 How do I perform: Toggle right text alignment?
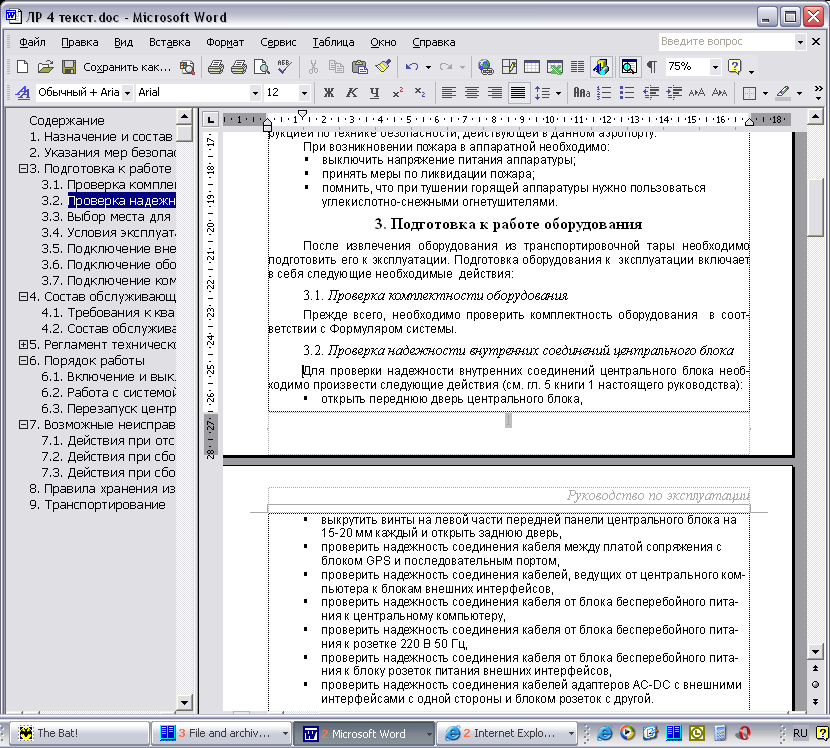click(x=495, y=93)
